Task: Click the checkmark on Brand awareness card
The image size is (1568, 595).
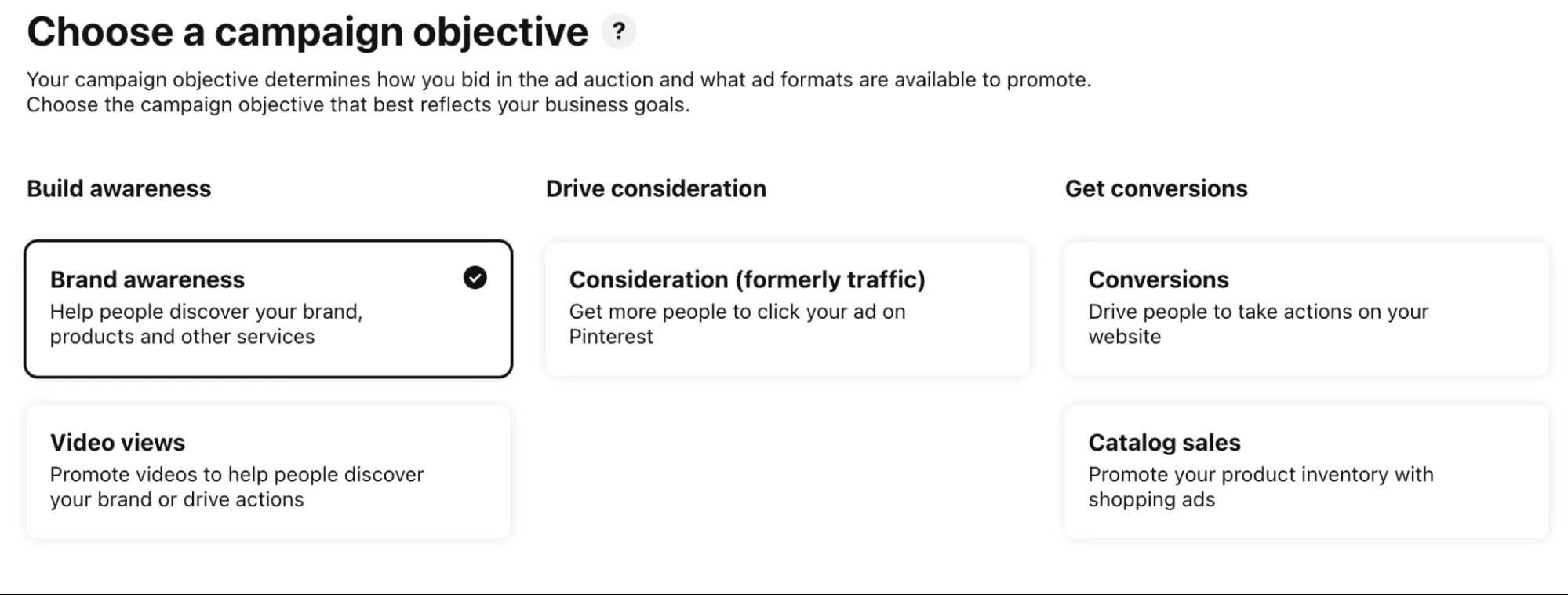Action: (475, 278)
